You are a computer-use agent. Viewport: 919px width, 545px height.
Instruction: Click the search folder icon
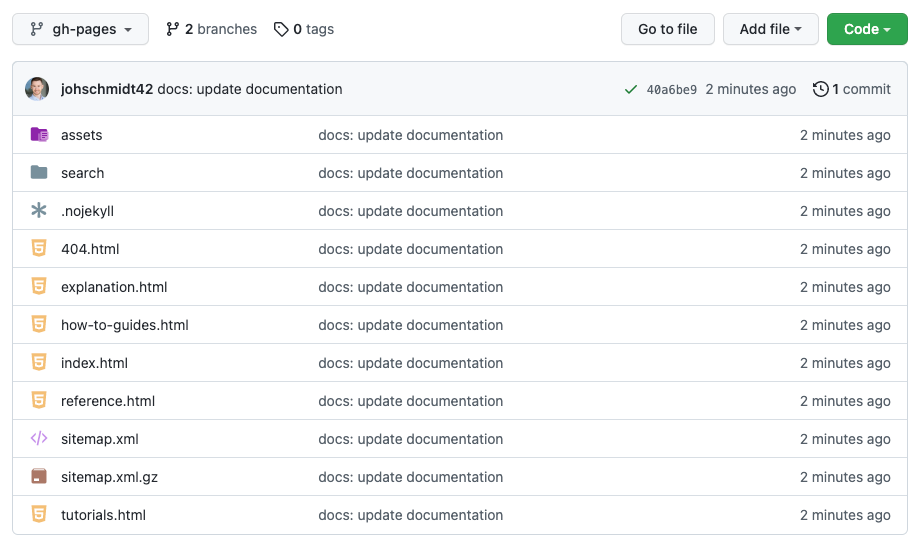coord(39,173)
